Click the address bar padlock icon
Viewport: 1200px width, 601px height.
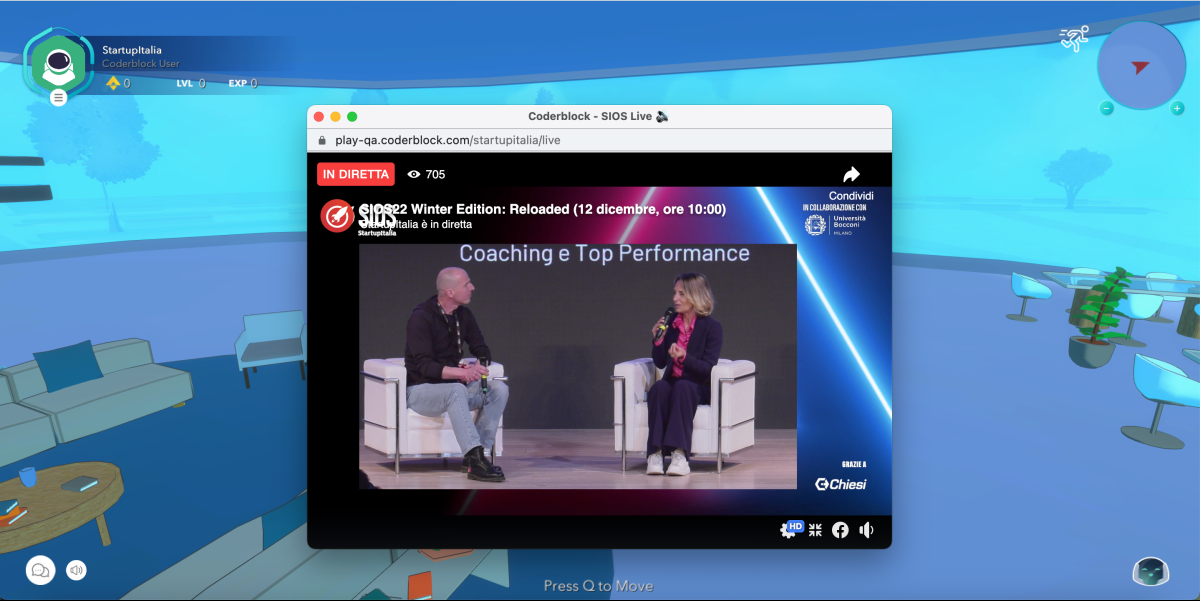coord(322,140)
